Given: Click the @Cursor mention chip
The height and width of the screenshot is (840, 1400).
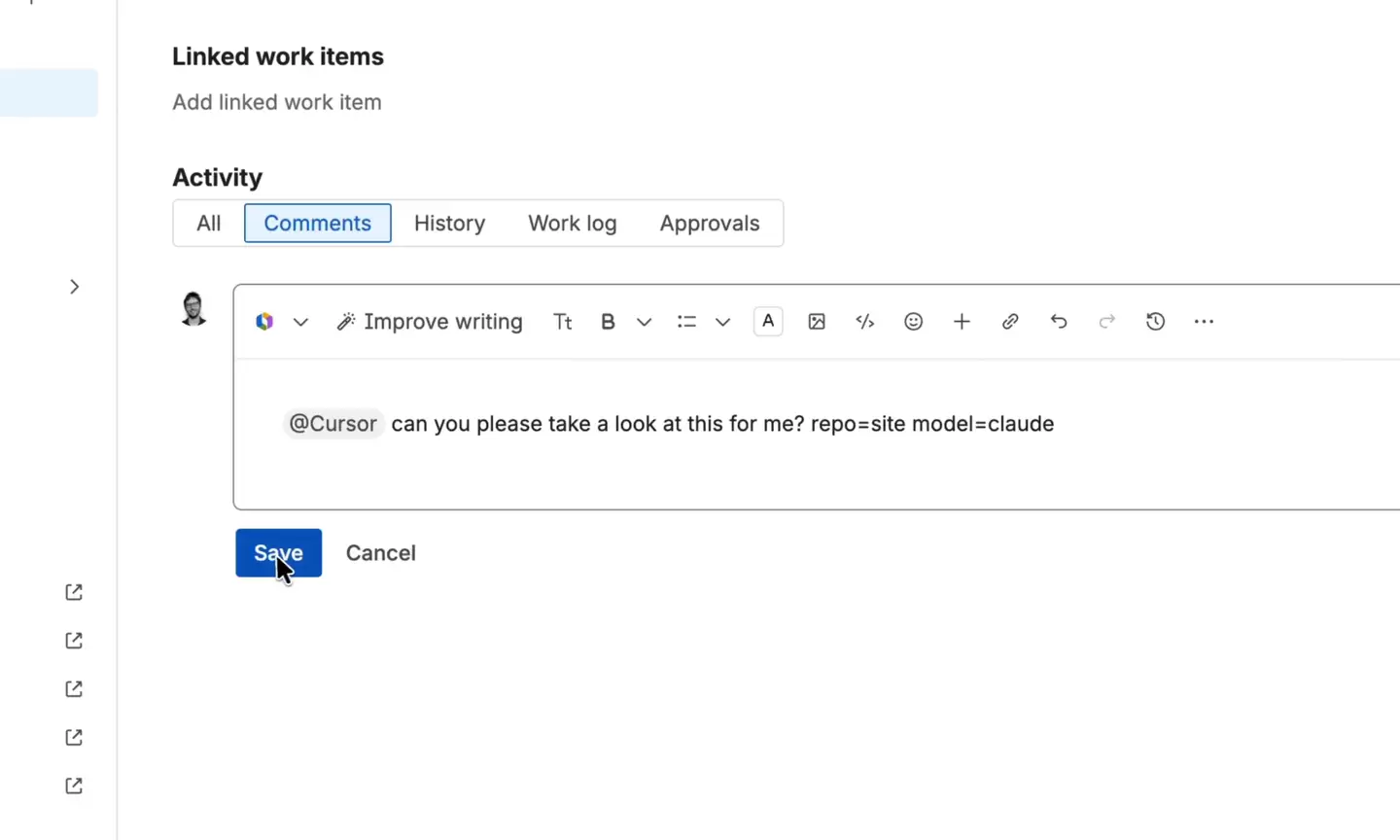Looking at the screenshot, I should click(332, 424).
